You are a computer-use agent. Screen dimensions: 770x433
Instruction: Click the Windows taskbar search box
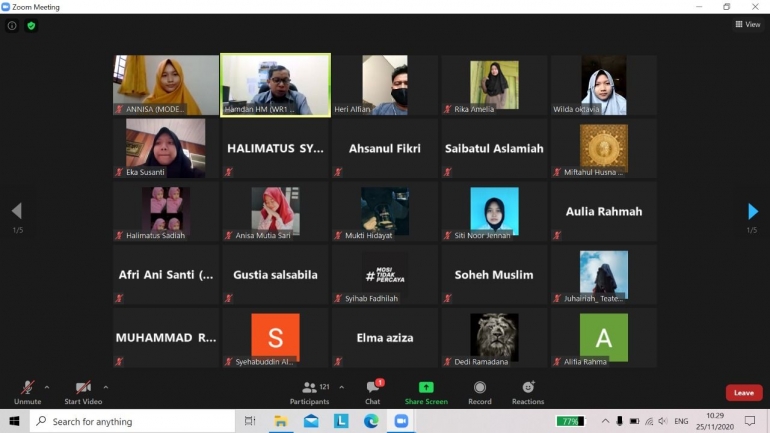click(x=130, y=421)
